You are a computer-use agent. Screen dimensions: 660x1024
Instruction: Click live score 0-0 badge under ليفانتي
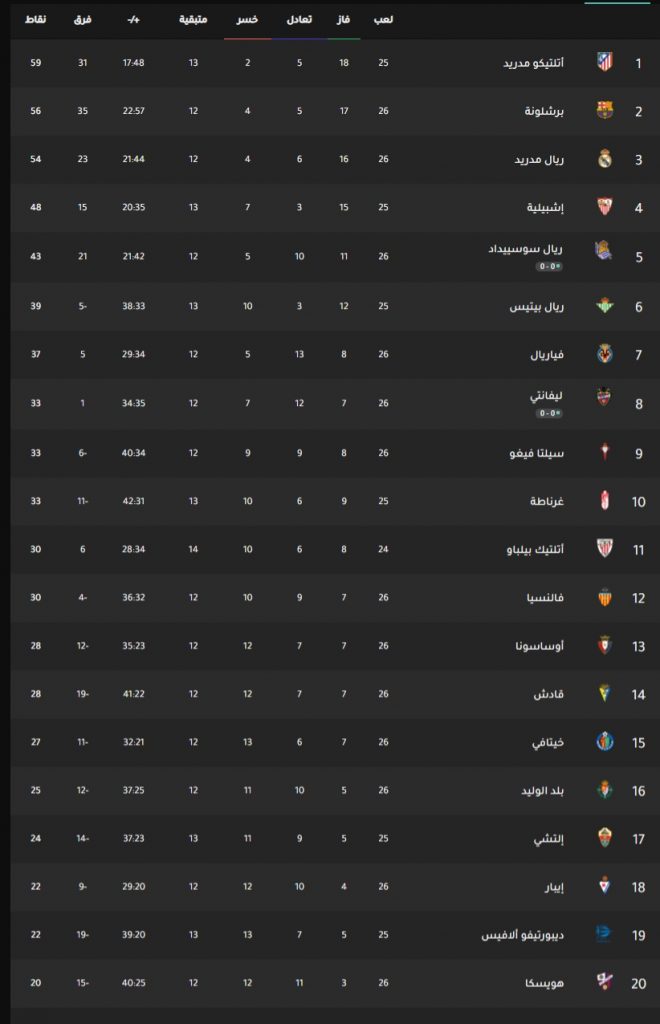coord(549,413)
